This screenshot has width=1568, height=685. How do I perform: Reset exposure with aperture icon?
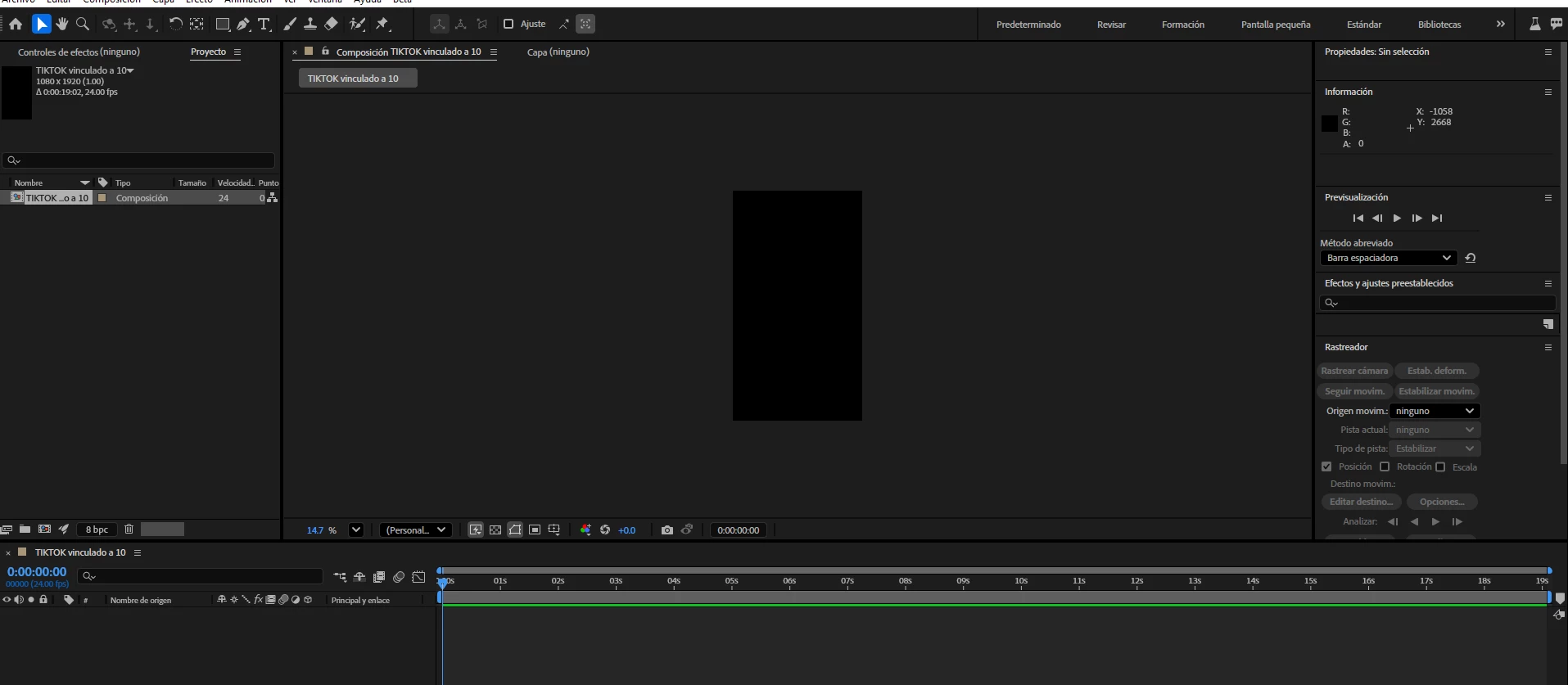click(605, 530)
